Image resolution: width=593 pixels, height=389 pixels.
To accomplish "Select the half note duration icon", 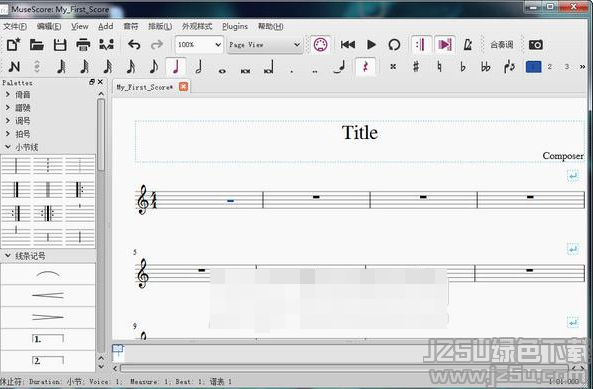I will click(199, 67).
